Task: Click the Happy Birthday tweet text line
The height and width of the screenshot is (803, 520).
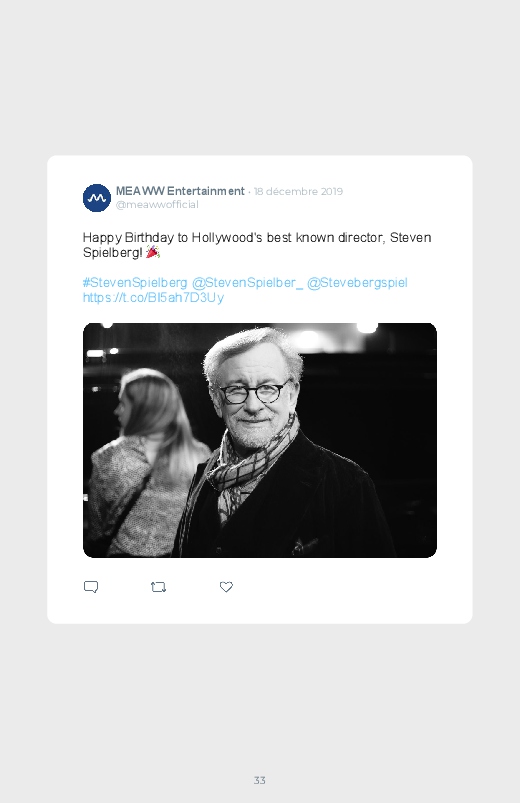Action: click(257, 238)
